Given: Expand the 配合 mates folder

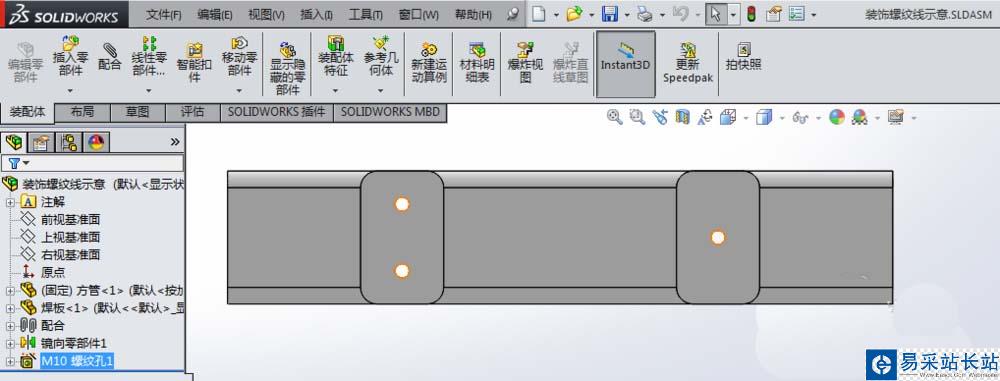Looking at the screenshot, I should pyautogui.click(x=10, y=325).
